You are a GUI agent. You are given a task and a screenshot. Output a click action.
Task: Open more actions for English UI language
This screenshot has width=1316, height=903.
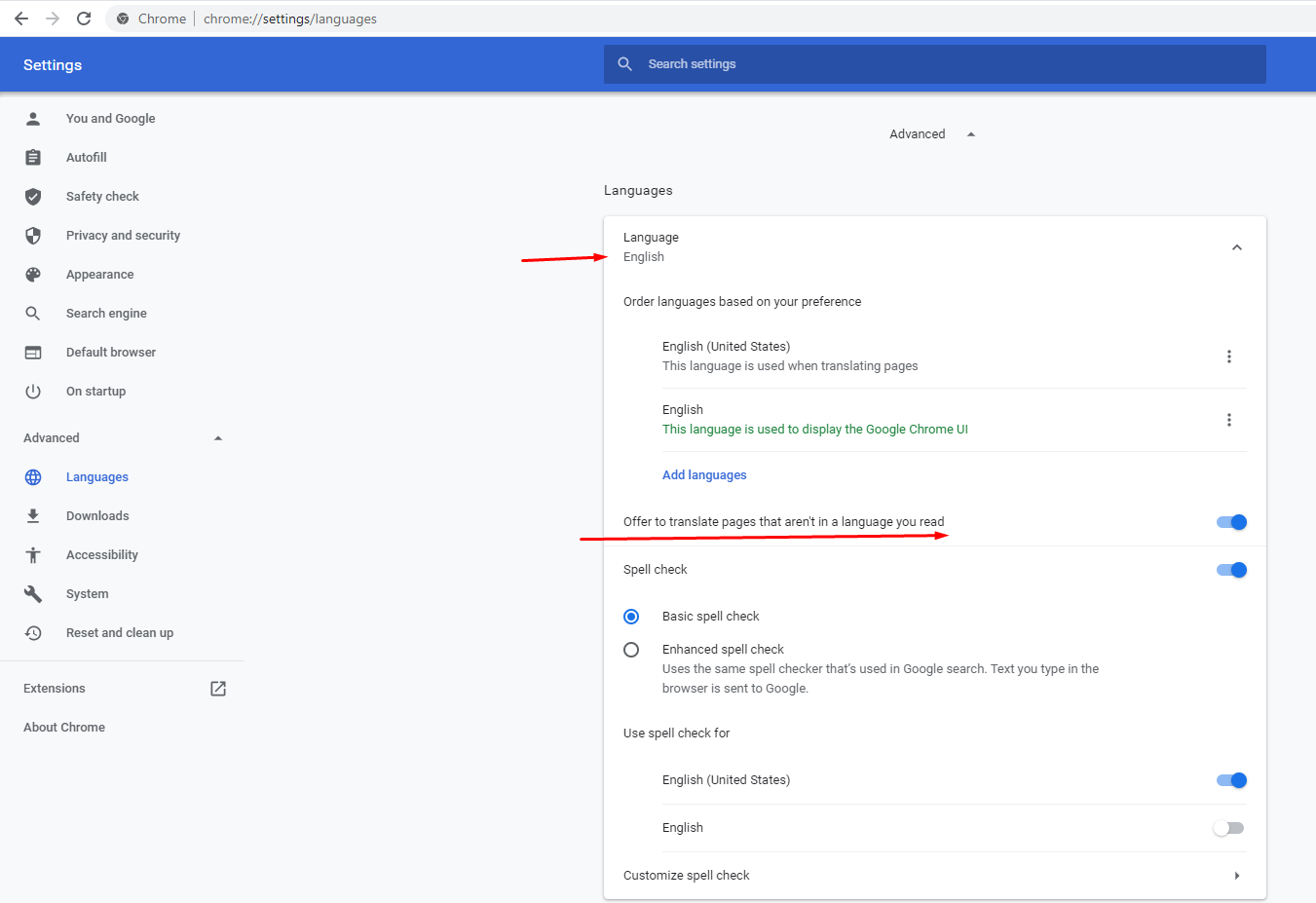[1229, 420]
